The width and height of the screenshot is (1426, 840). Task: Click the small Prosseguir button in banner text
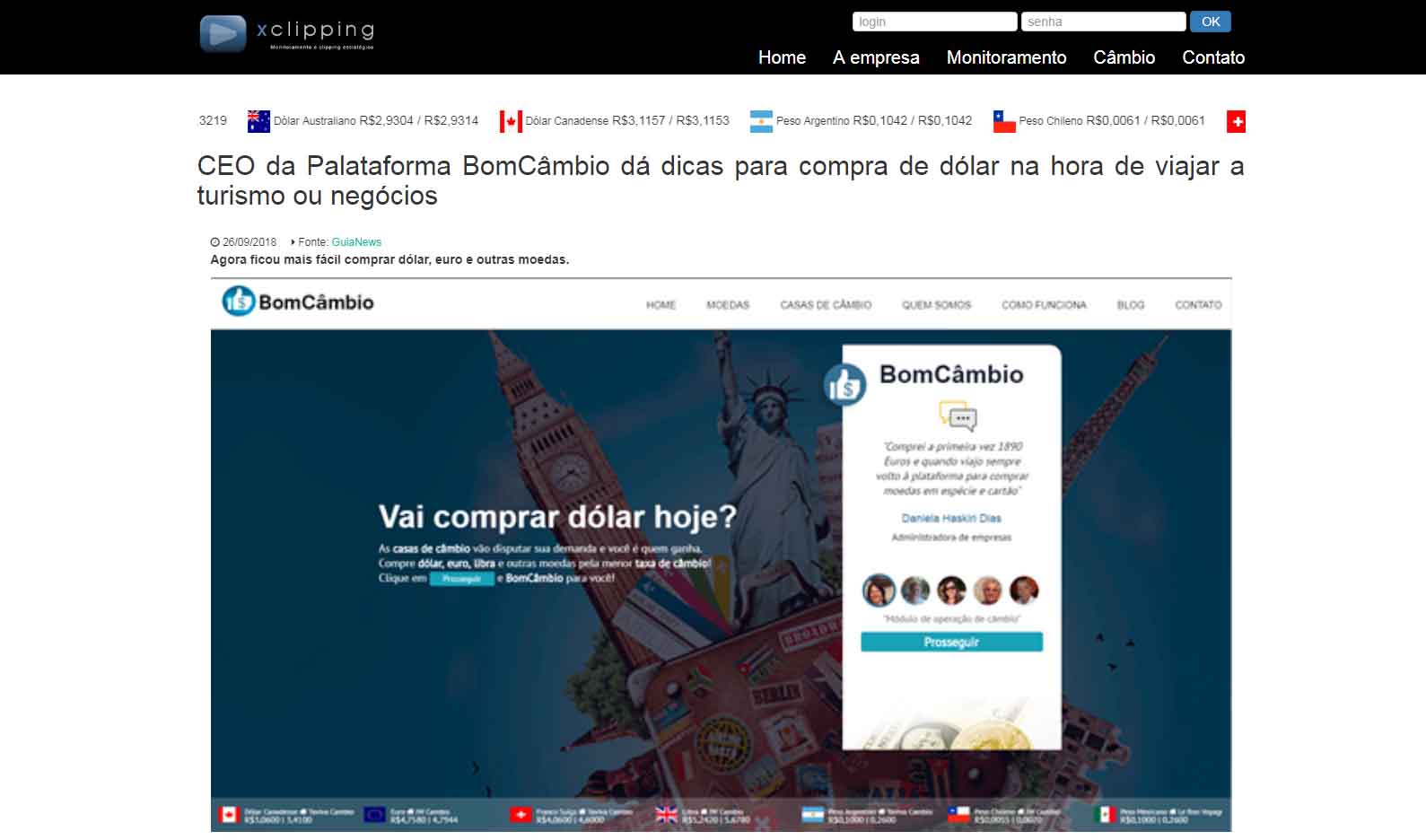coord(461,579)
